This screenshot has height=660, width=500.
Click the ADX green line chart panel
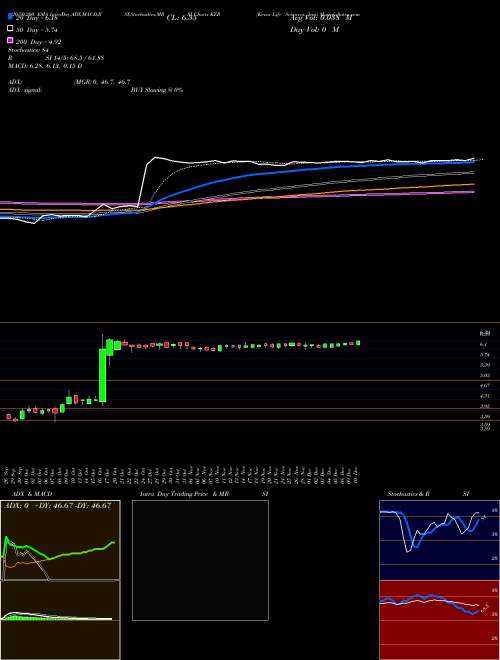[60, 541]
